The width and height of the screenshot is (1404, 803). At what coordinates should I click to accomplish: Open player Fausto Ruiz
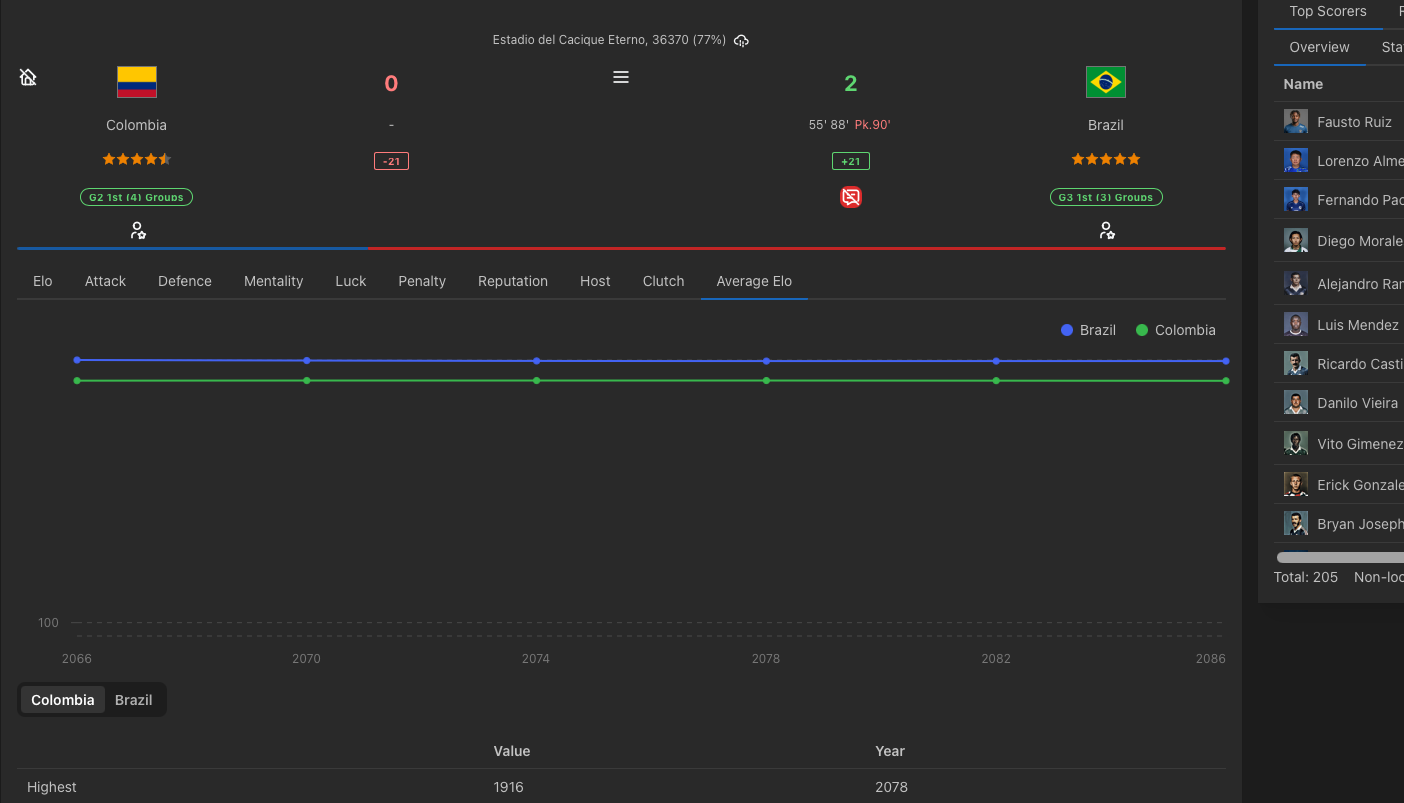pyautogui.click(x=1354, y=122)
